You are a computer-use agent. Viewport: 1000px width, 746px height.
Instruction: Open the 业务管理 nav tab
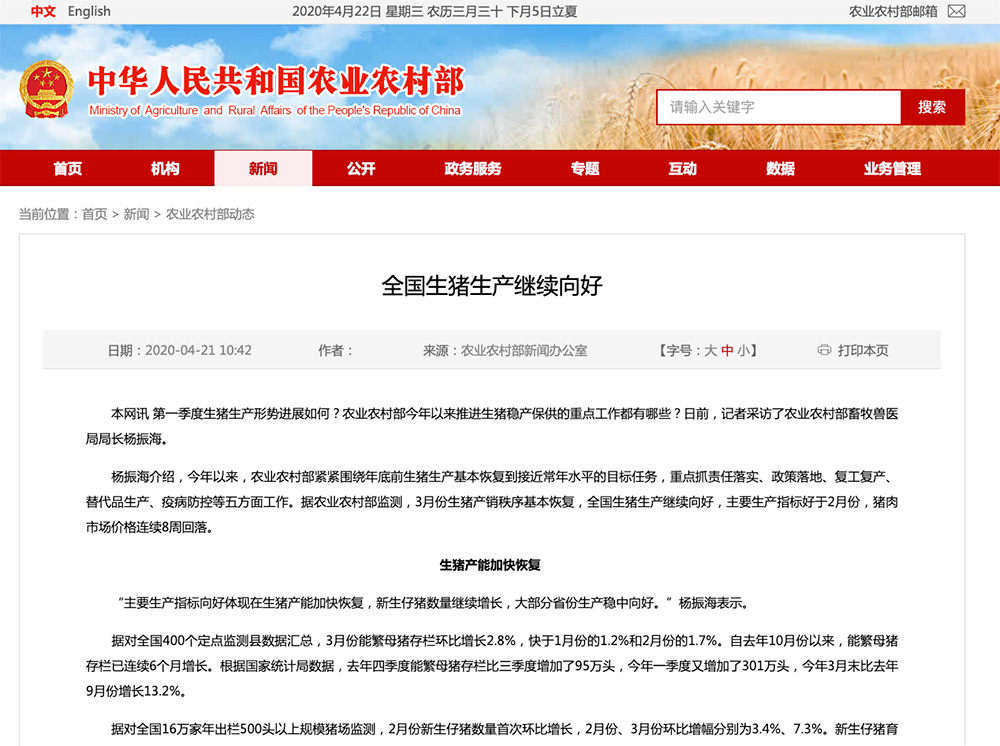click(x=892, y=168)
